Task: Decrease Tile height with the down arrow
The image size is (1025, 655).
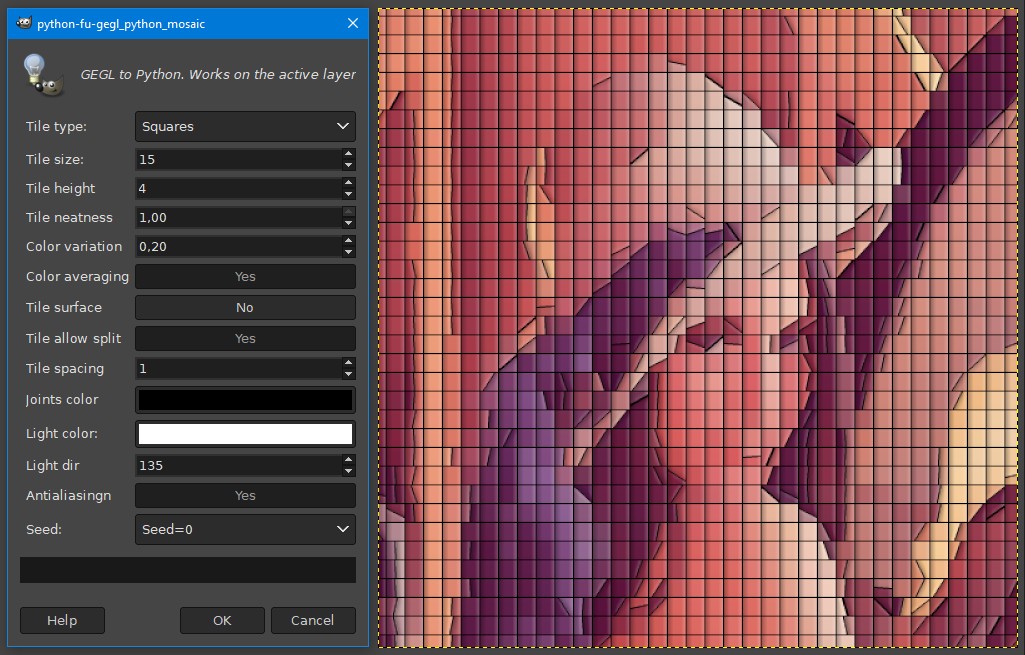Action: tap(348, 193)
